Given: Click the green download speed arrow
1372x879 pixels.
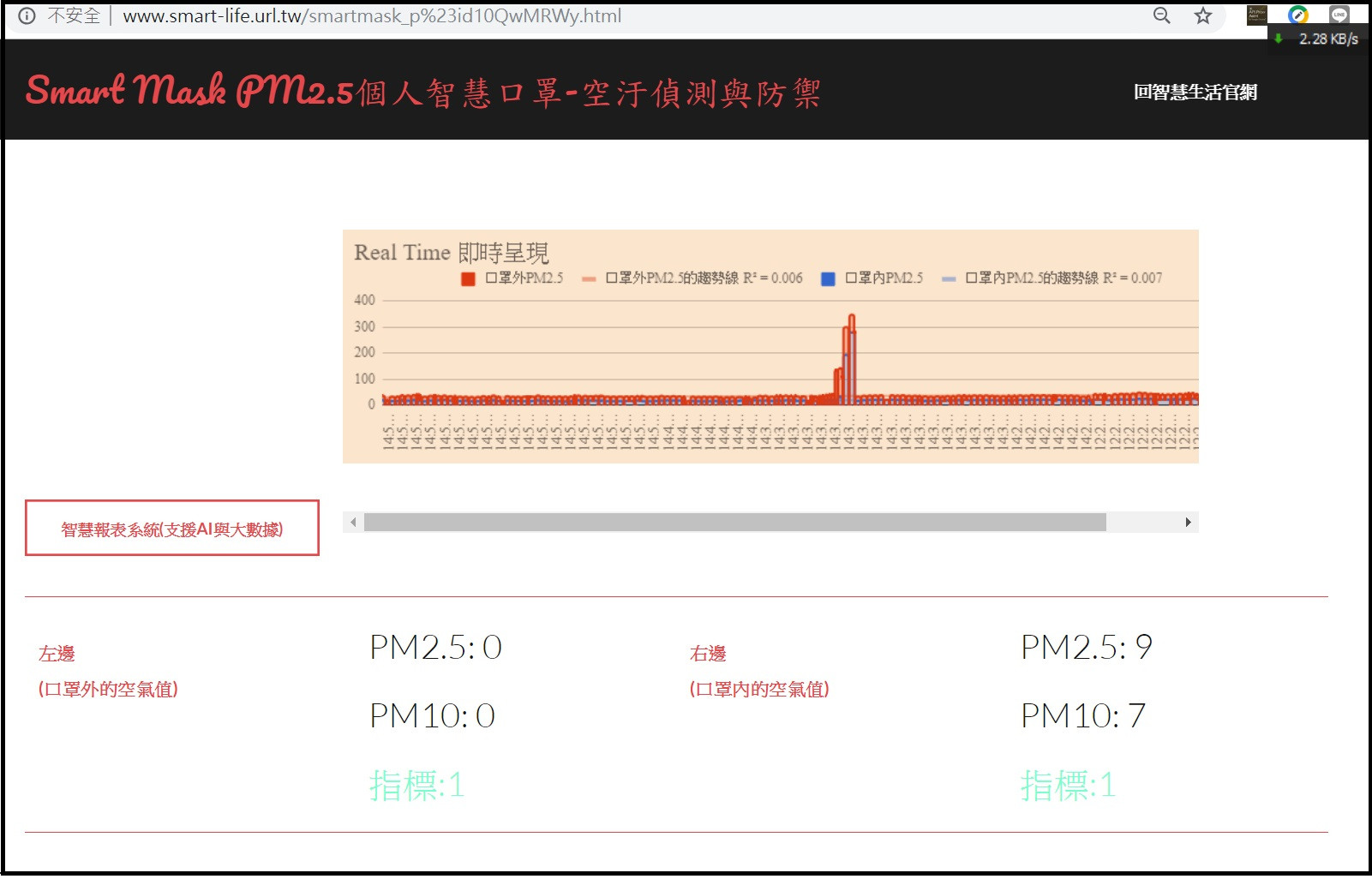Looking at the screenshot, I should point(1279,39).
